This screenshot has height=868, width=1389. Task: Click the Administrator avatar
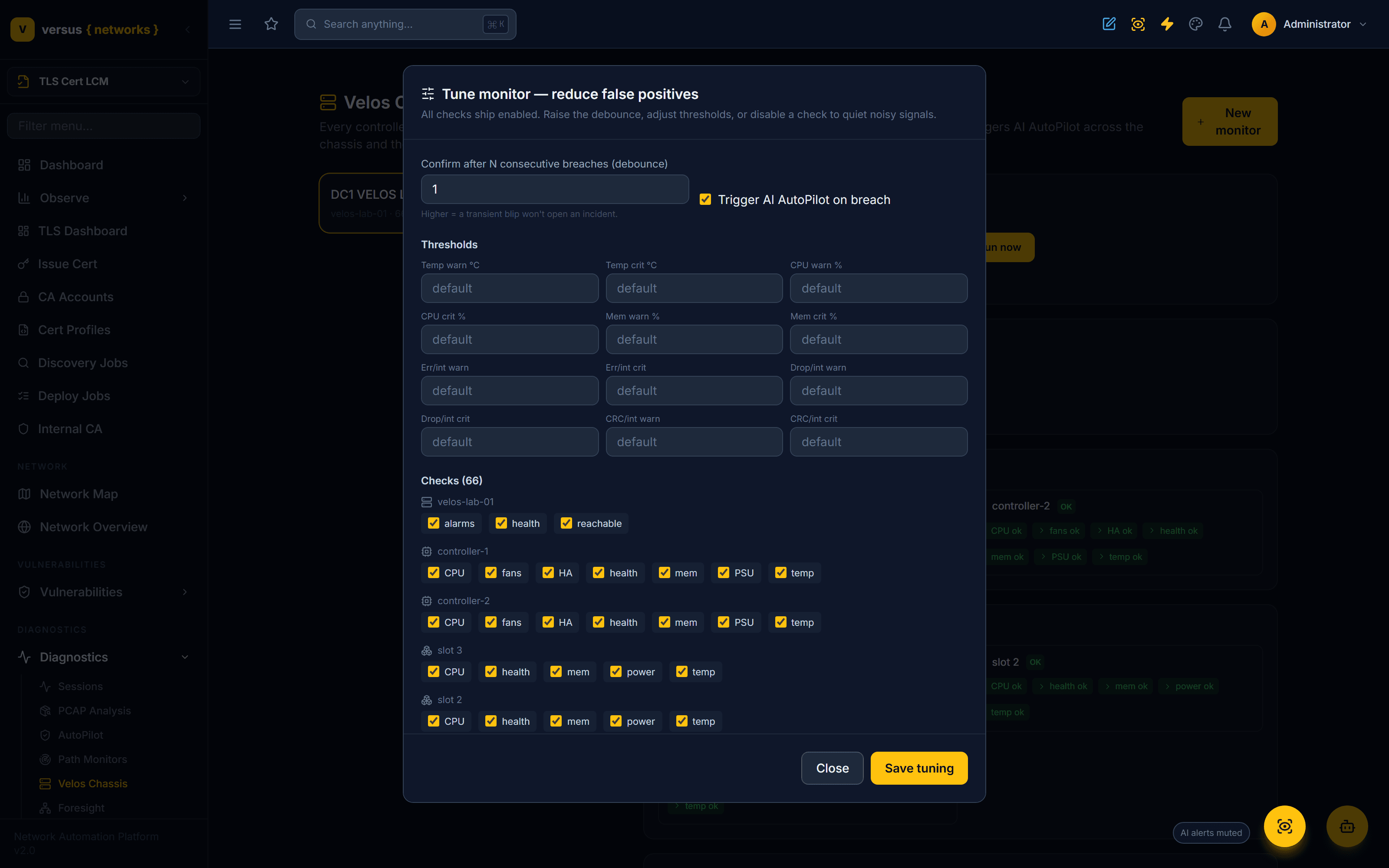pos(1263,24)
